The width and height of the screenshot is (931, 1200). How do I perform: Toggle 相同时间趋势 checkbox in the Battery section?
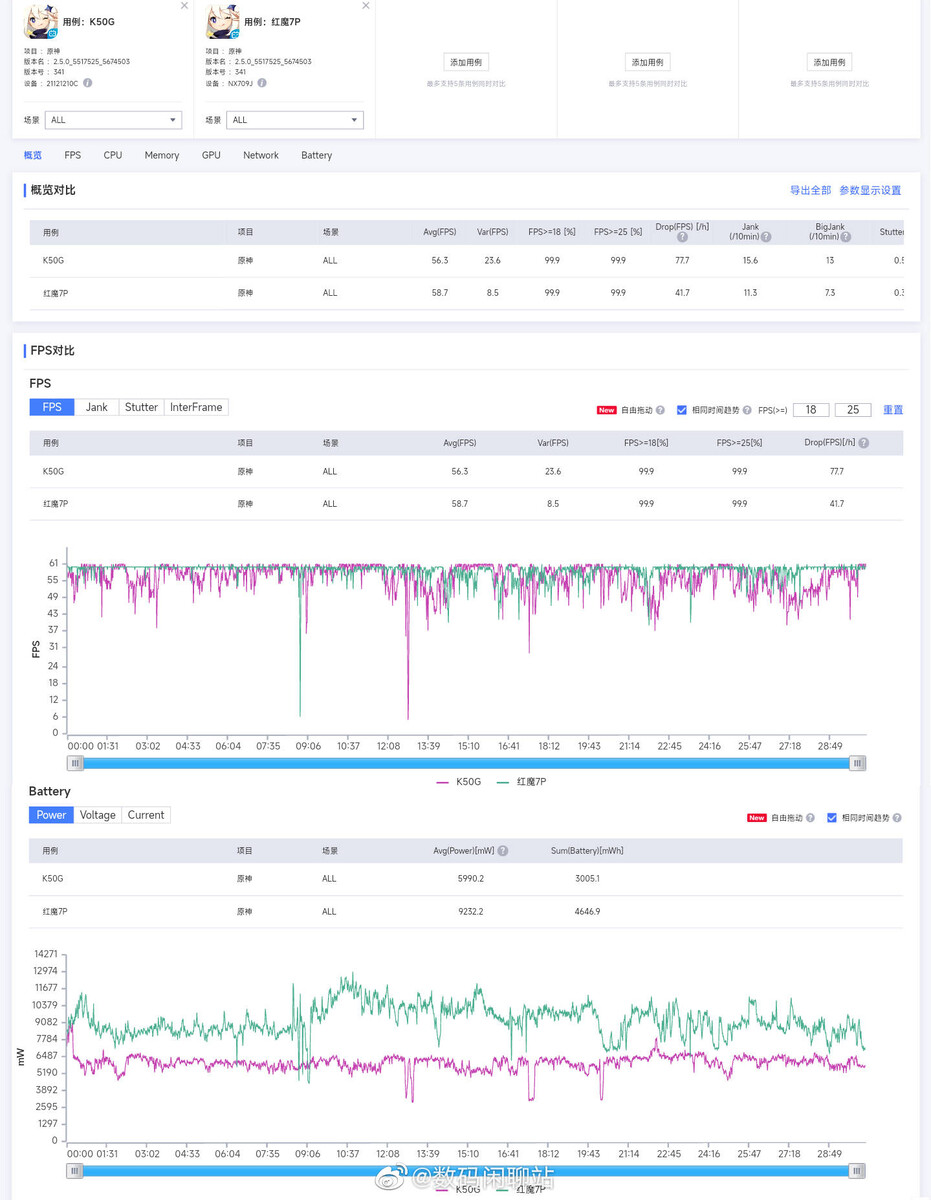832,818
